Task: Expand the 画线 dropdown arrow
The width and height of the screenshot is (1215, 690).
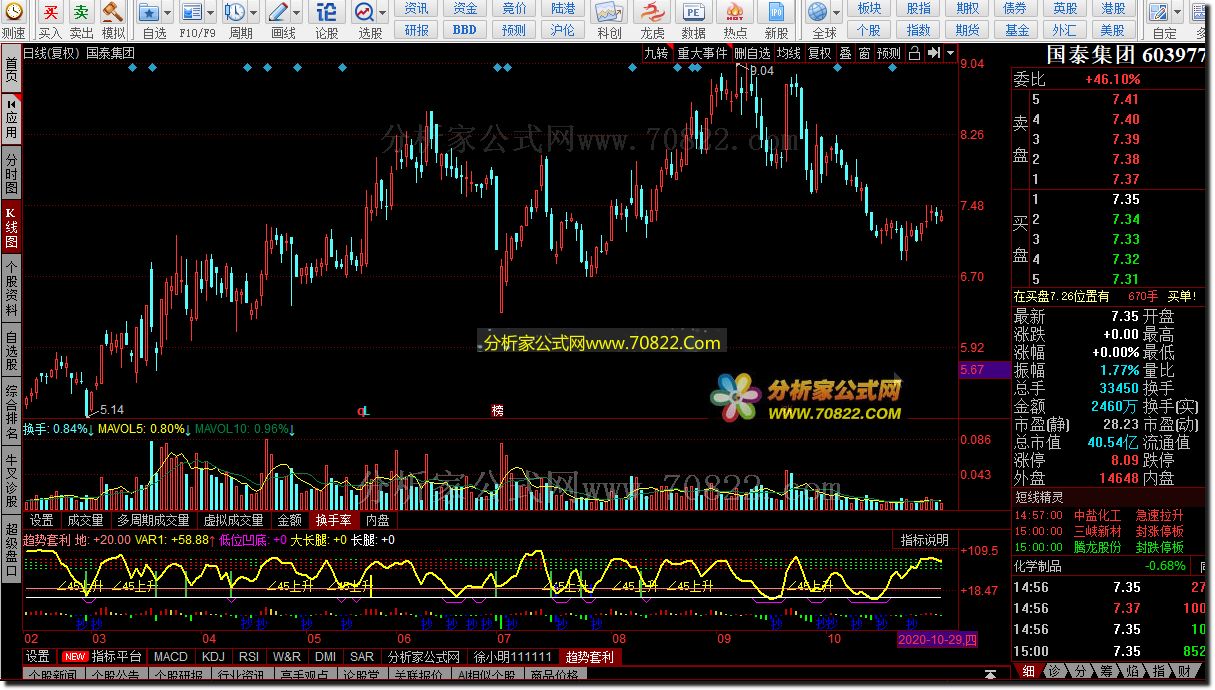Action: click(297, 13)
